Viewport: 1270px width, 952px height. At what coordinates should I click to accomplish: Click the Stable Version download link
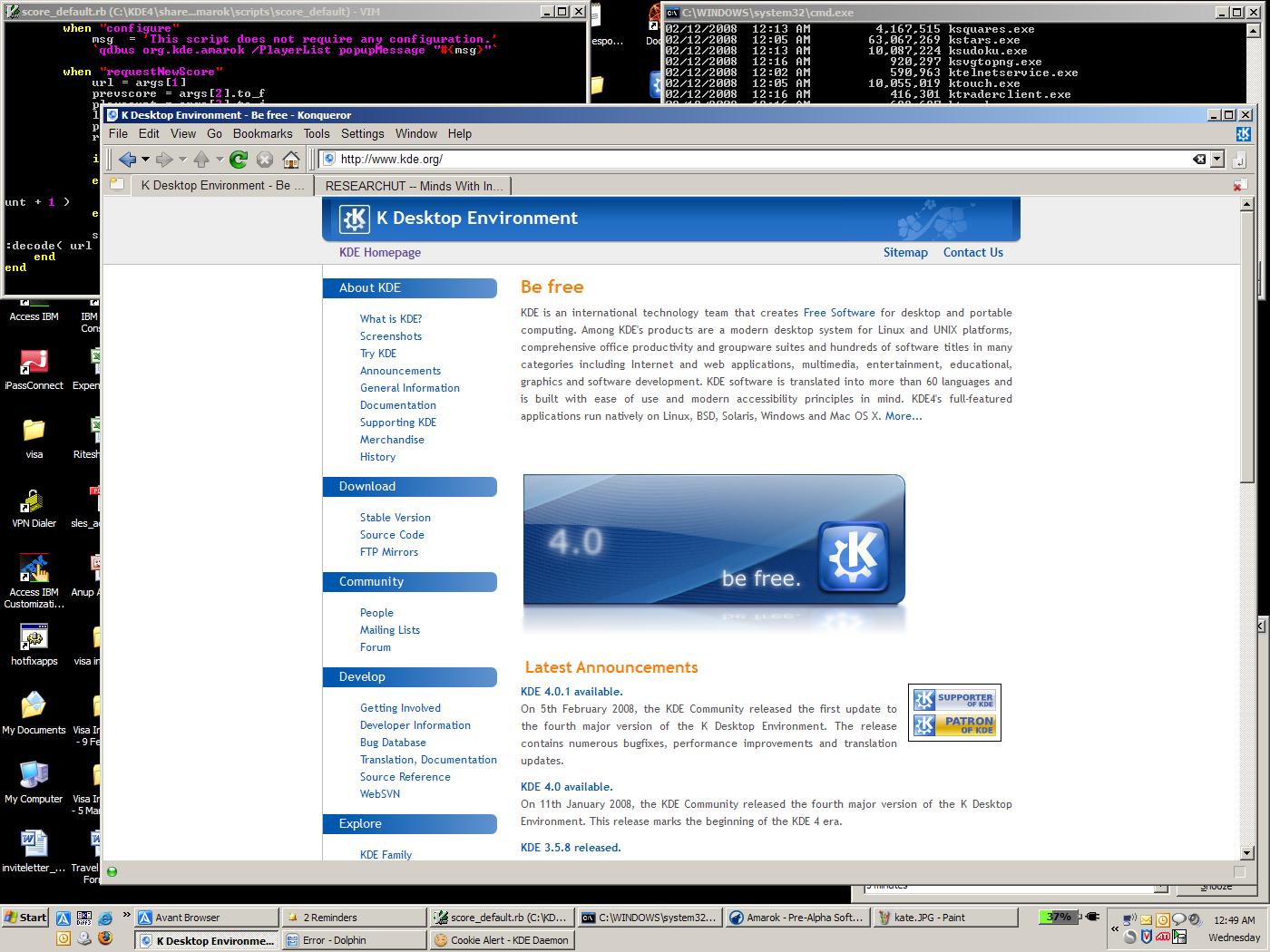click(396, 518)
